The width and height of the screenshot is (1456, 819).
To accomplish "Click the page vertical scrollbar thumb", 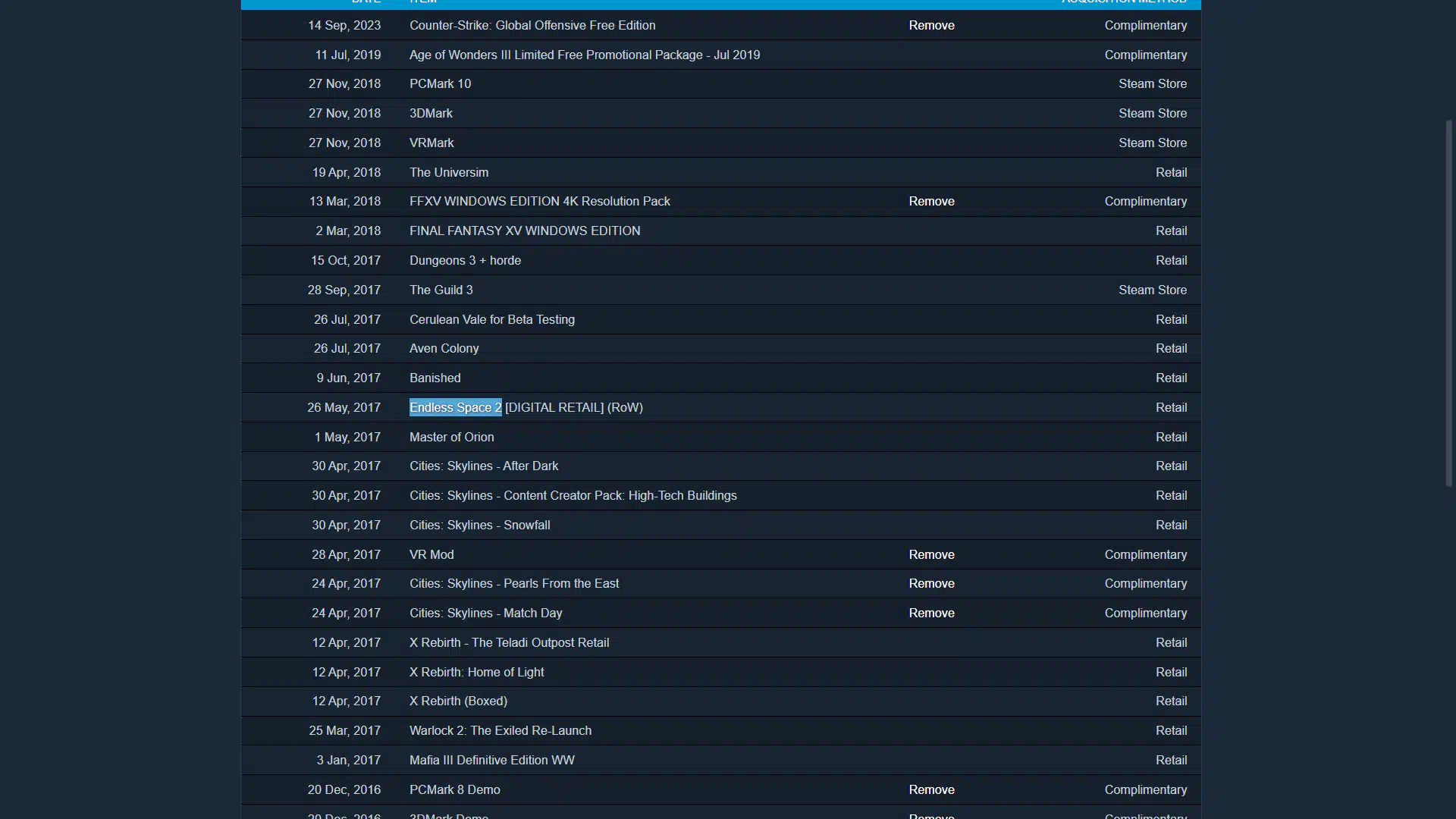I will tap(1448, 303).
